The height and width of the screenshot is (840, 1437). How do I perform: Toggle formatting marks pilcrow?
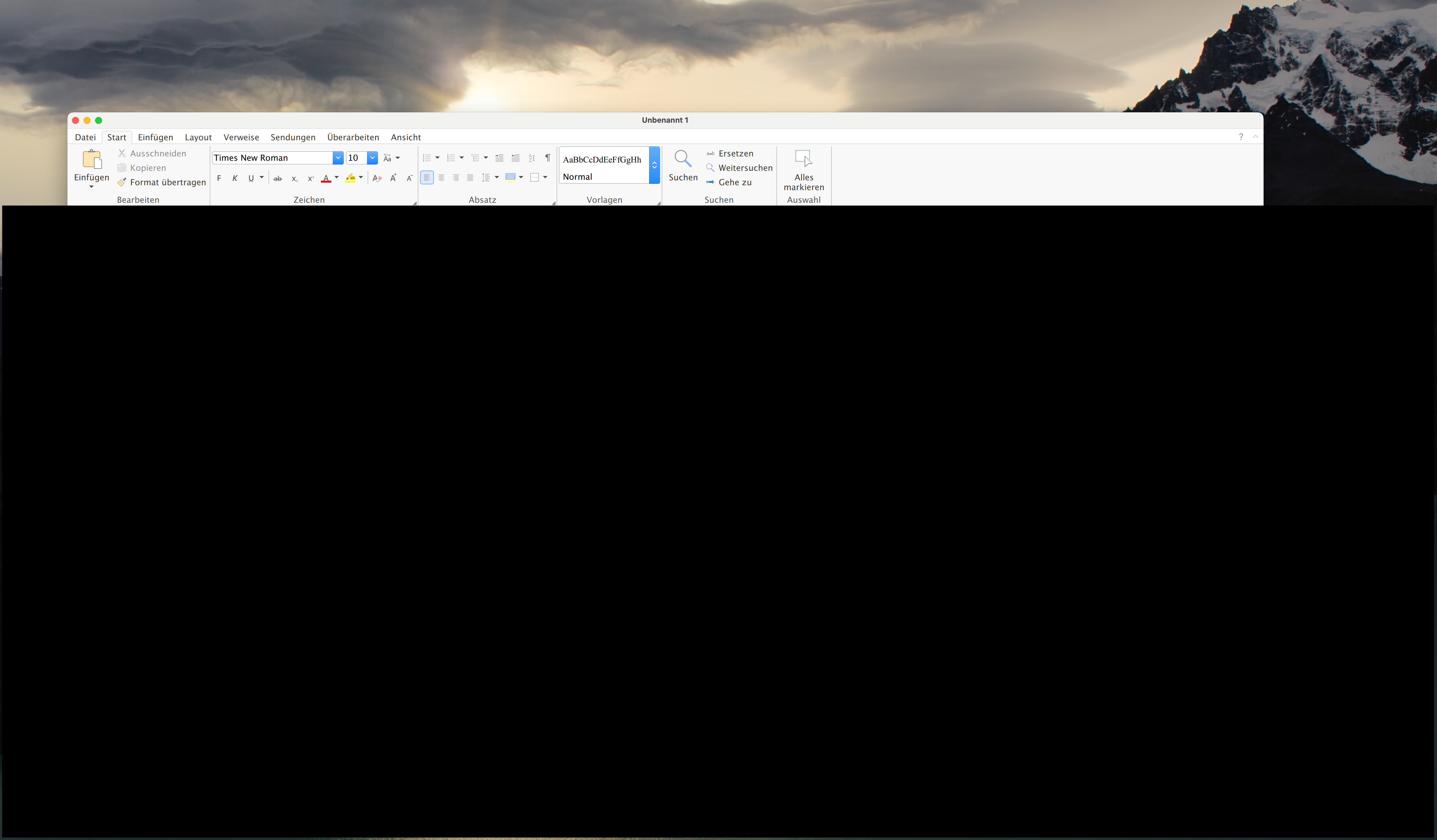547,158
